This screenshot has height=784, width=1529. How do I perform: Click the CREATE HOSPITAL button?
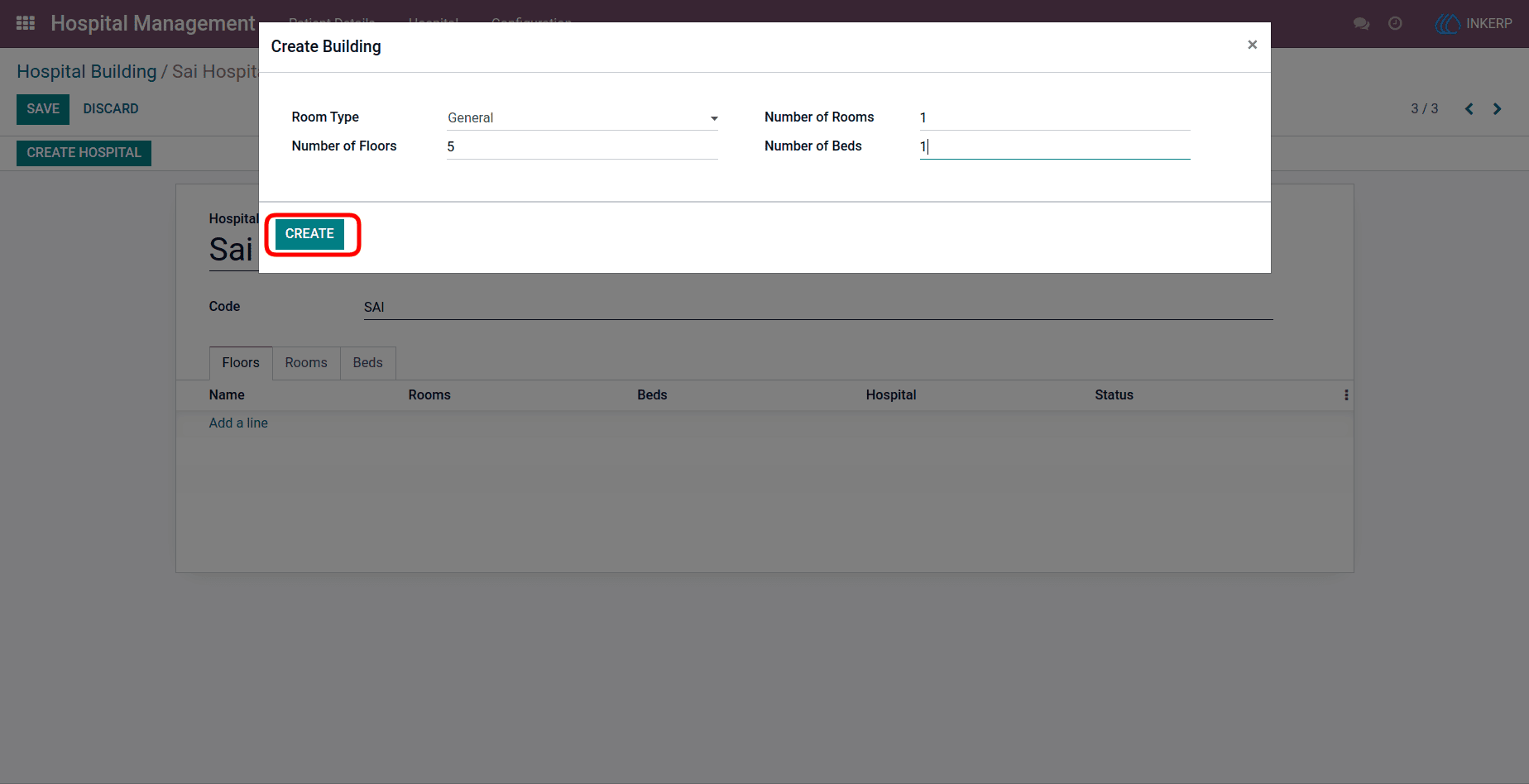coord(84,153)
